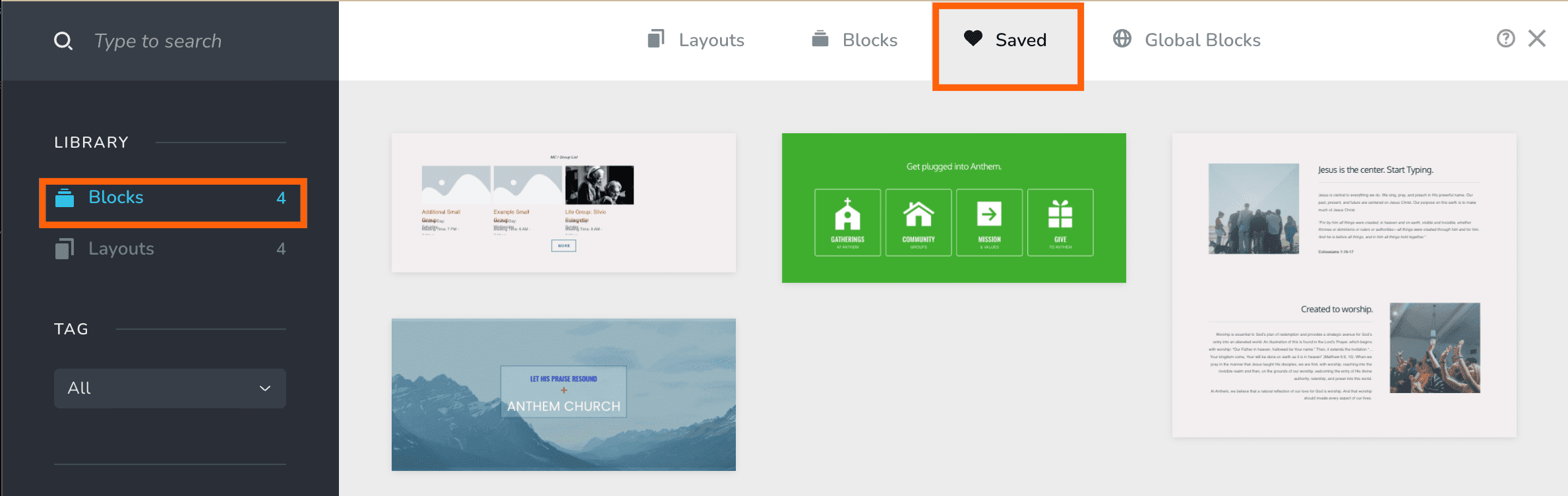This screenshot has width=1568, height=496.
Task: Choose the Anthem Church mountain block
Action: click(564, 394)
